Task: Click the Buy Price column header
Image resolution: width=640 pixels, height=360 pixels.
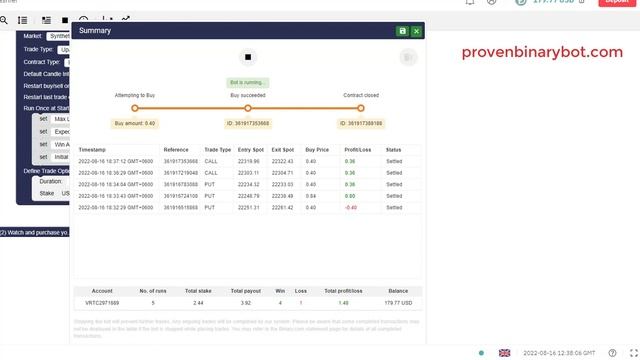Action: pos(317,150)
